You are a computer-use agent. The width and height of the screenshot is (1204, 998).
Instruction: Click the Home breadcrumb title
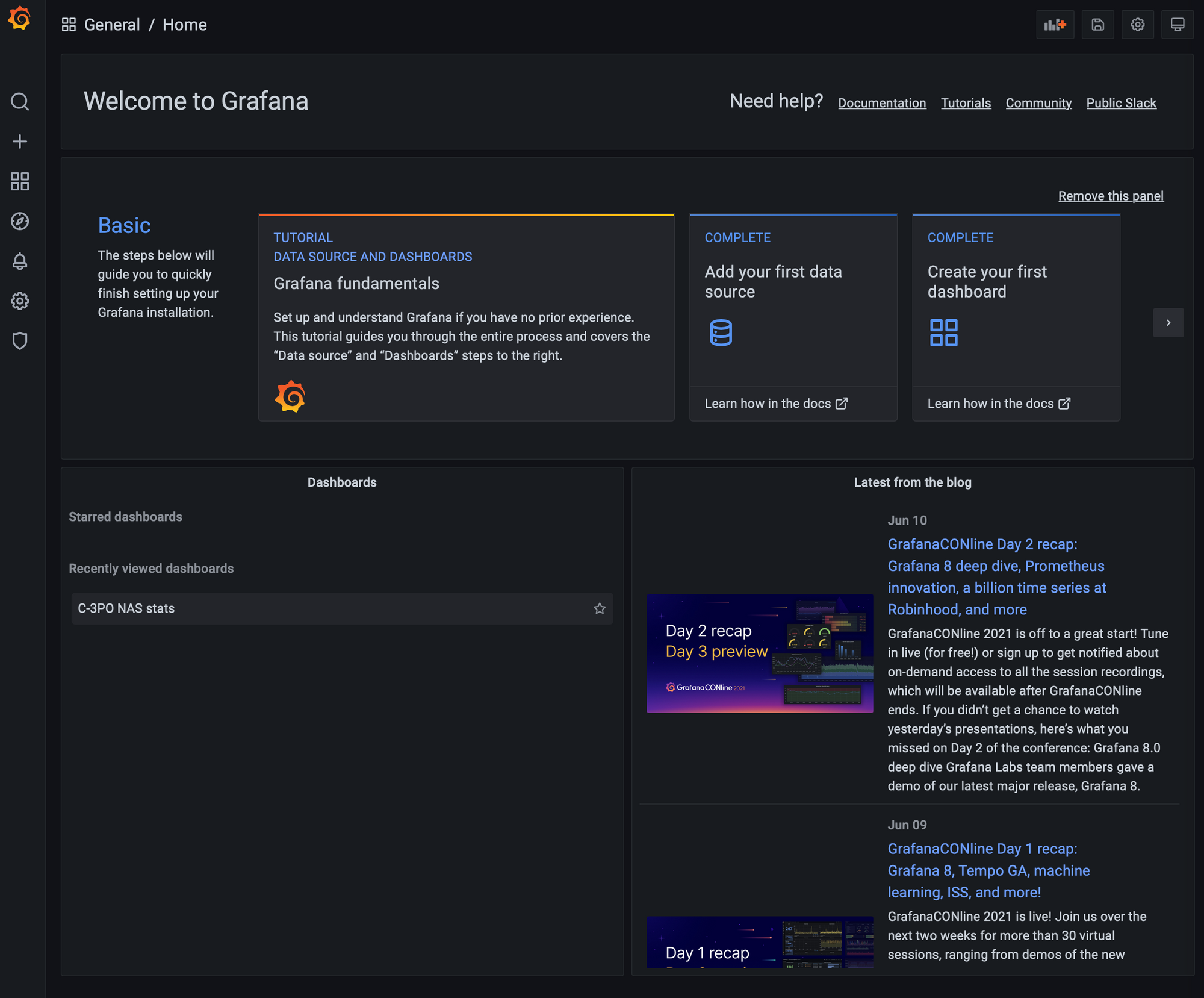point(185,25)
